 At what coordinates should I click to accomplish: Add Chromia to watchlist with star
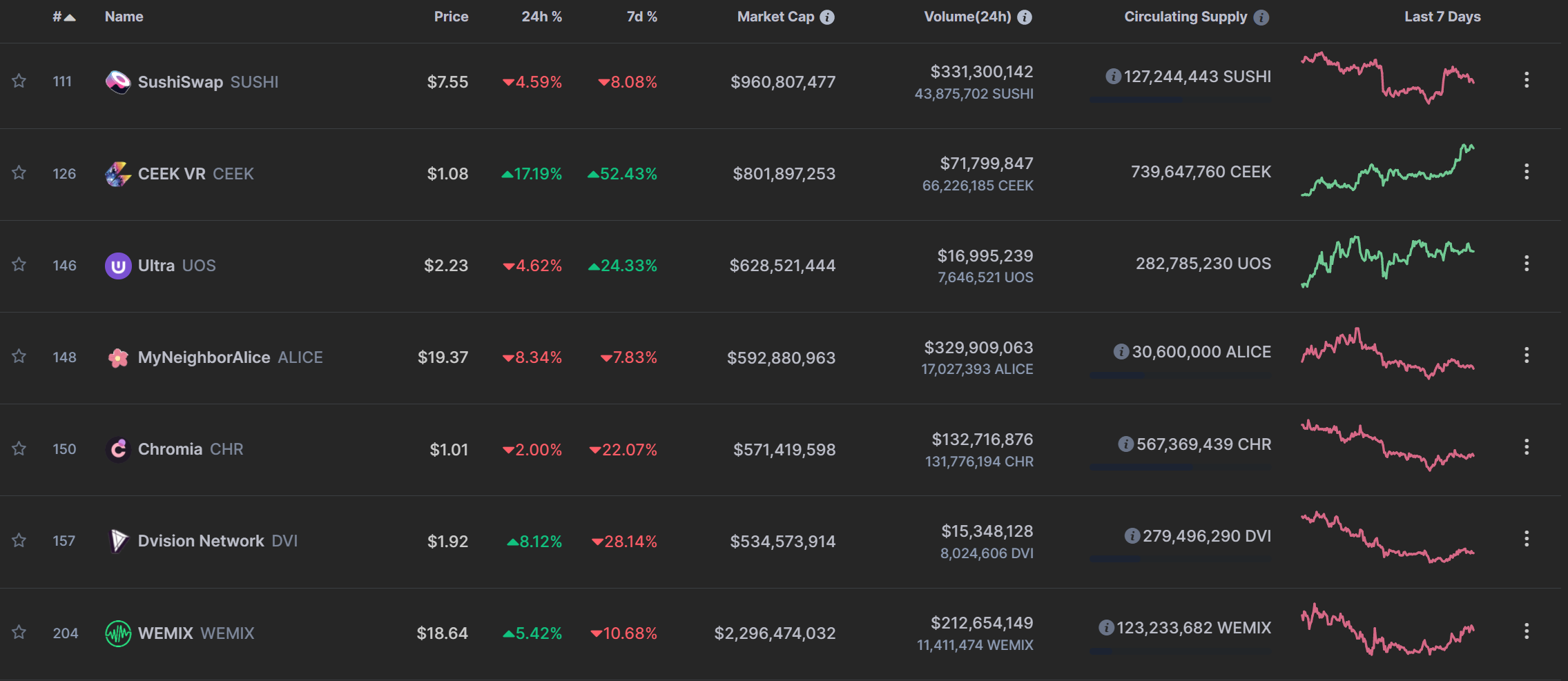[x=19, y=449]
